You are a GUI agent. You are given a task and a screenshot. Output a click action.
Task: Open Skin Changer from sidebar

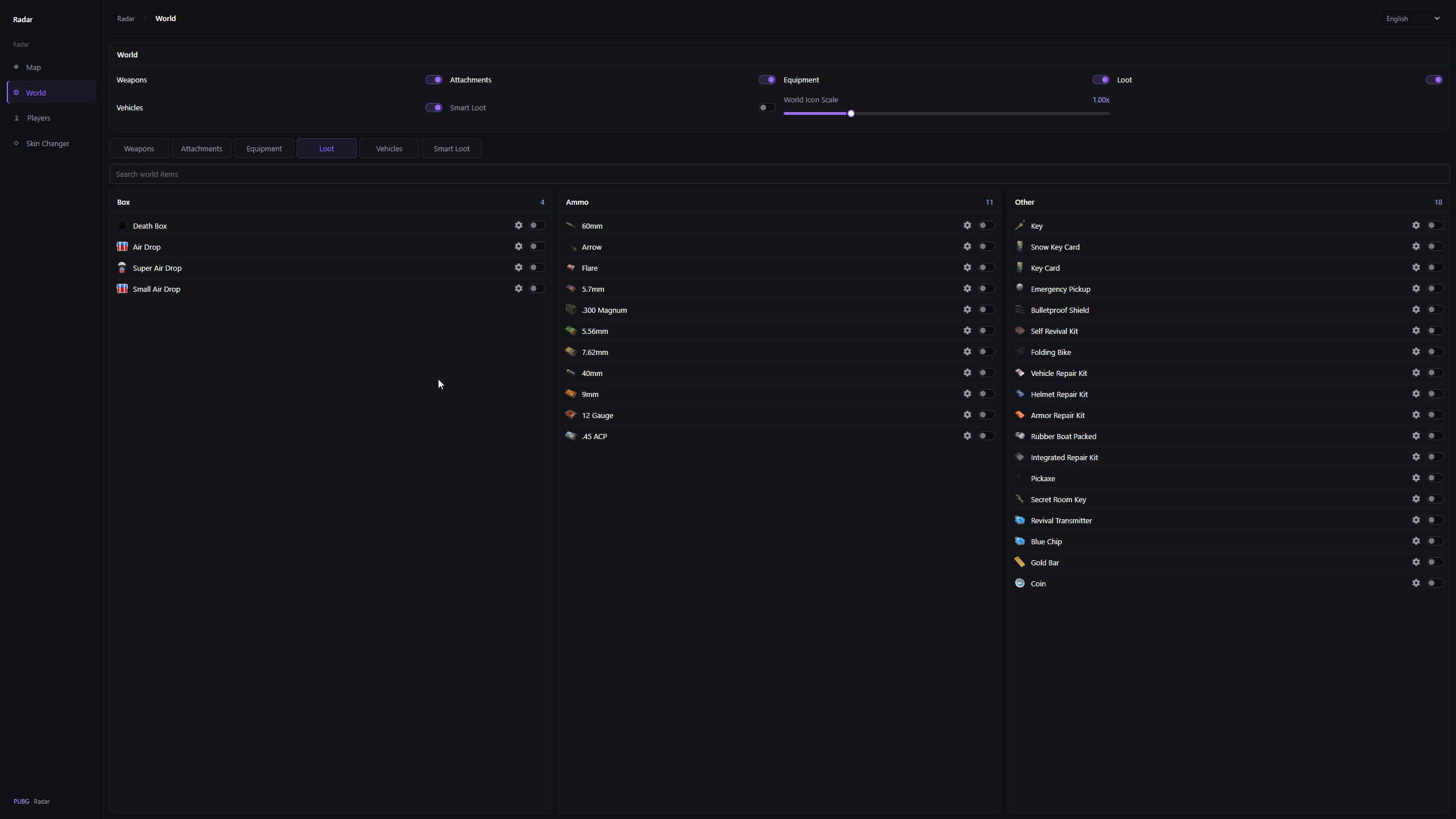point(51,143)
